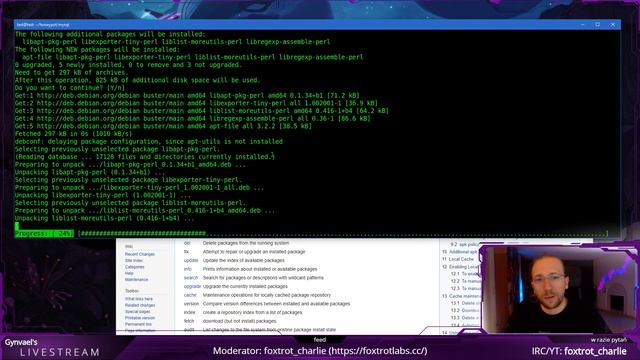Screen dimensions: 640x360
Task: Open Help link in wiki sidebar
Action: coord(129,273)
